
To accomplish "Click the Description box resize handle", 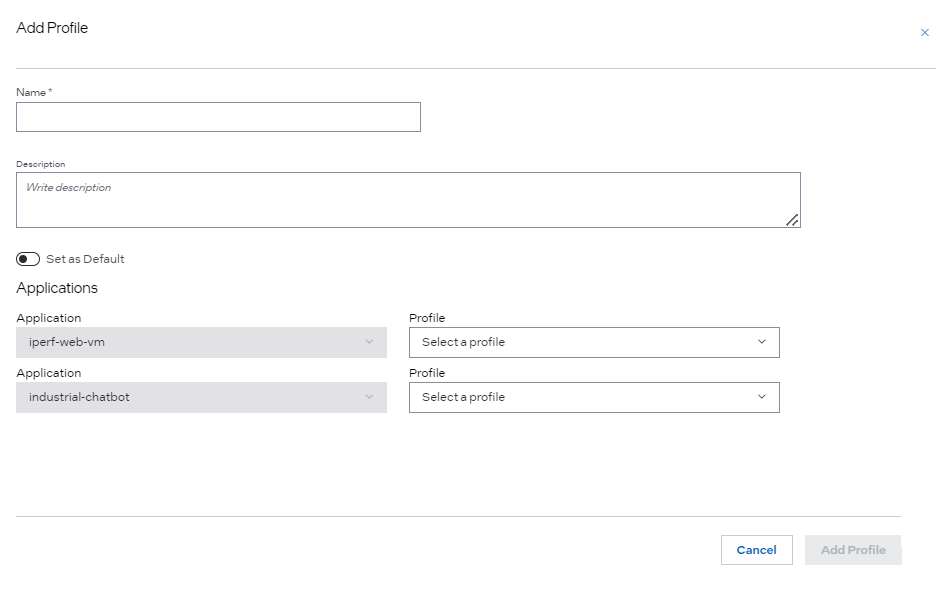I will point(791,220).
